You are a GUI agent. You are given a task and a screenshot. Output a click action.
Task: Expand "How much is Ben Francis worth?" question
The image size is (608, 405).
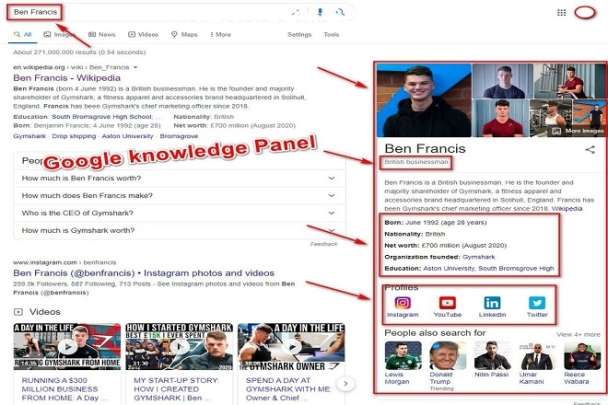click(x=179, y=178)
